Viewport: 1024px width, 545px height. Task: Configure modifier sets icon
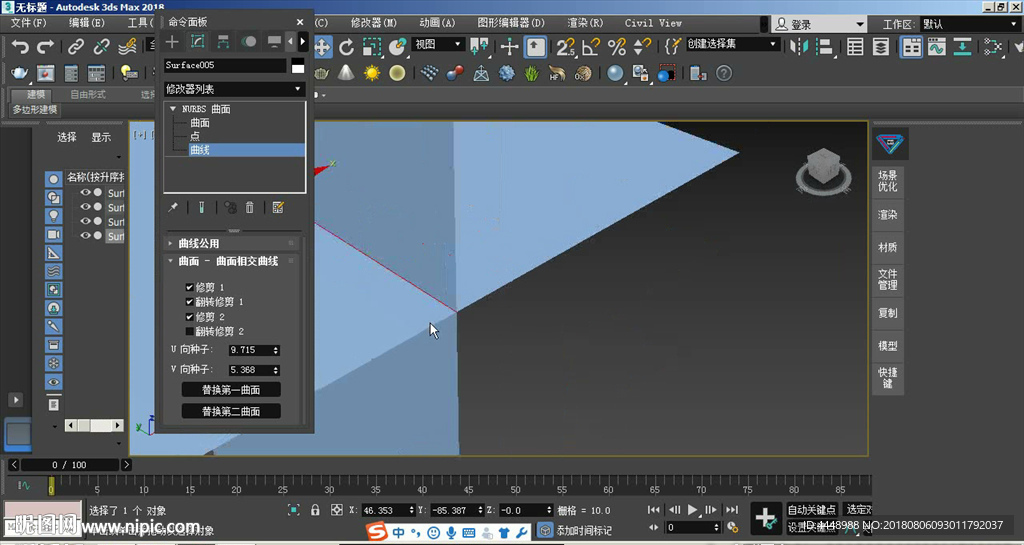(x=278, y=208)
